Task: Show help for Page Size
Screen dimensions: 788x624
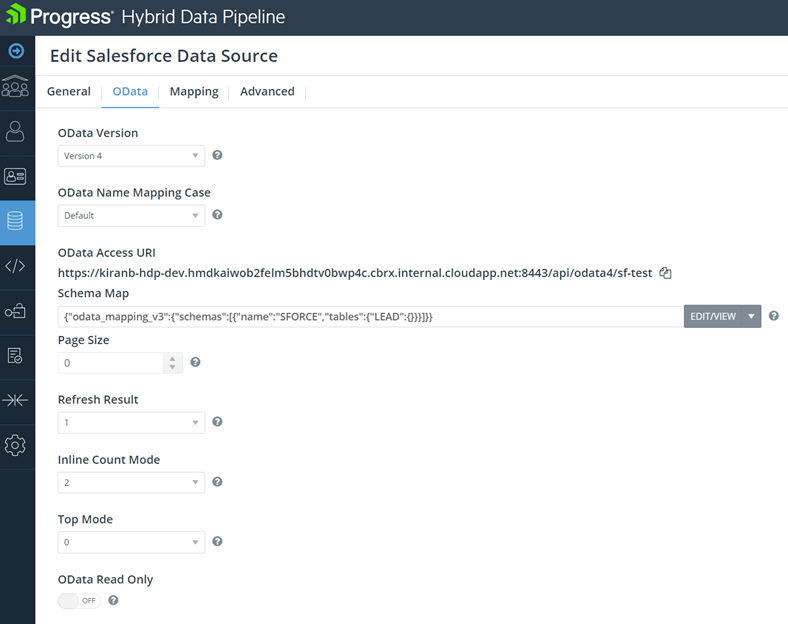Action: (195, 362)
